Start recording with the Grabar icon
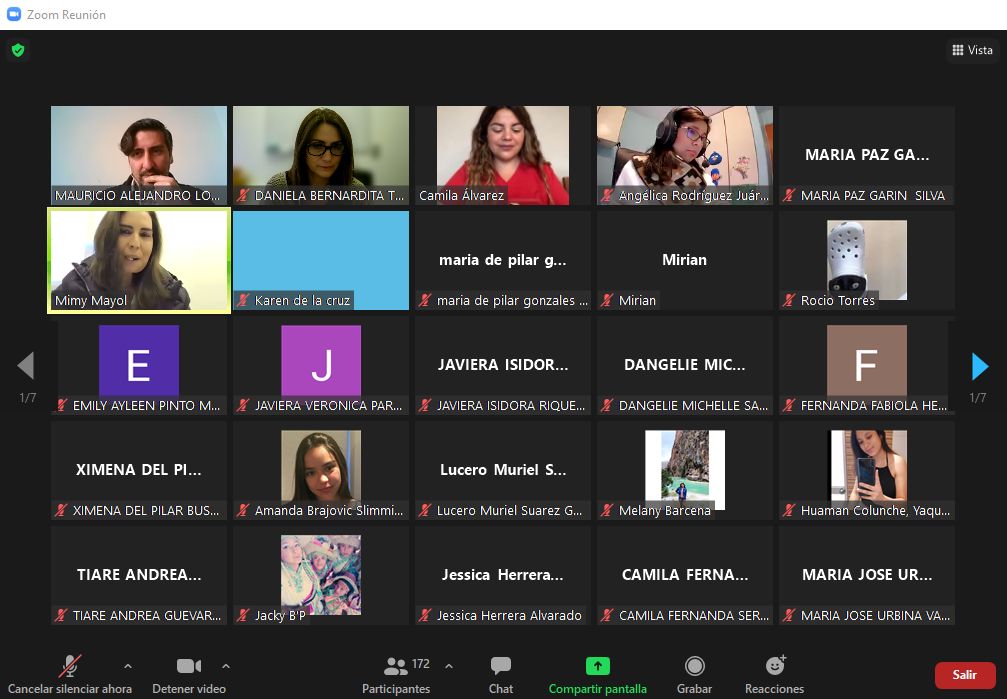1007x699 pixels. coord(694,667)
